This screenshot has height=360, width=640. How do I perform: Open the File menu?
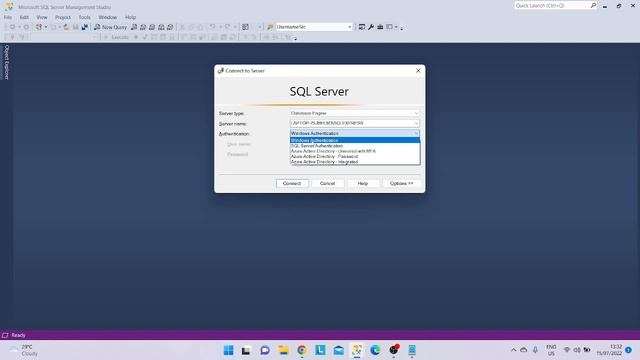(8, 17)
